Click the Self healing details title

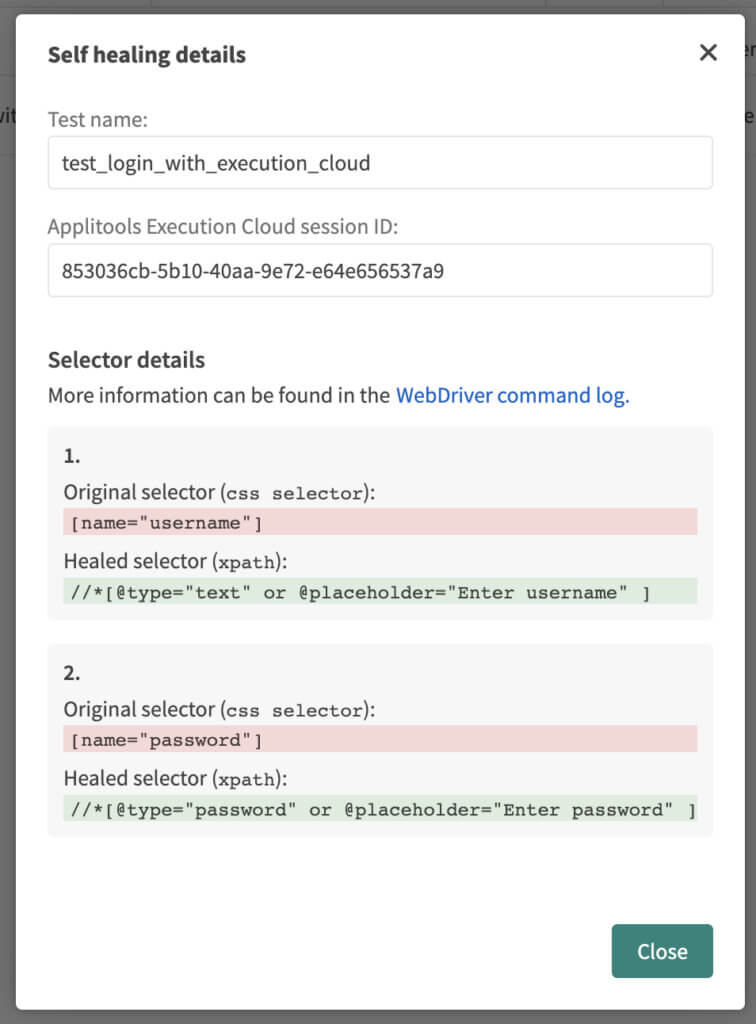pyautogui.click(x=147, y=55)
